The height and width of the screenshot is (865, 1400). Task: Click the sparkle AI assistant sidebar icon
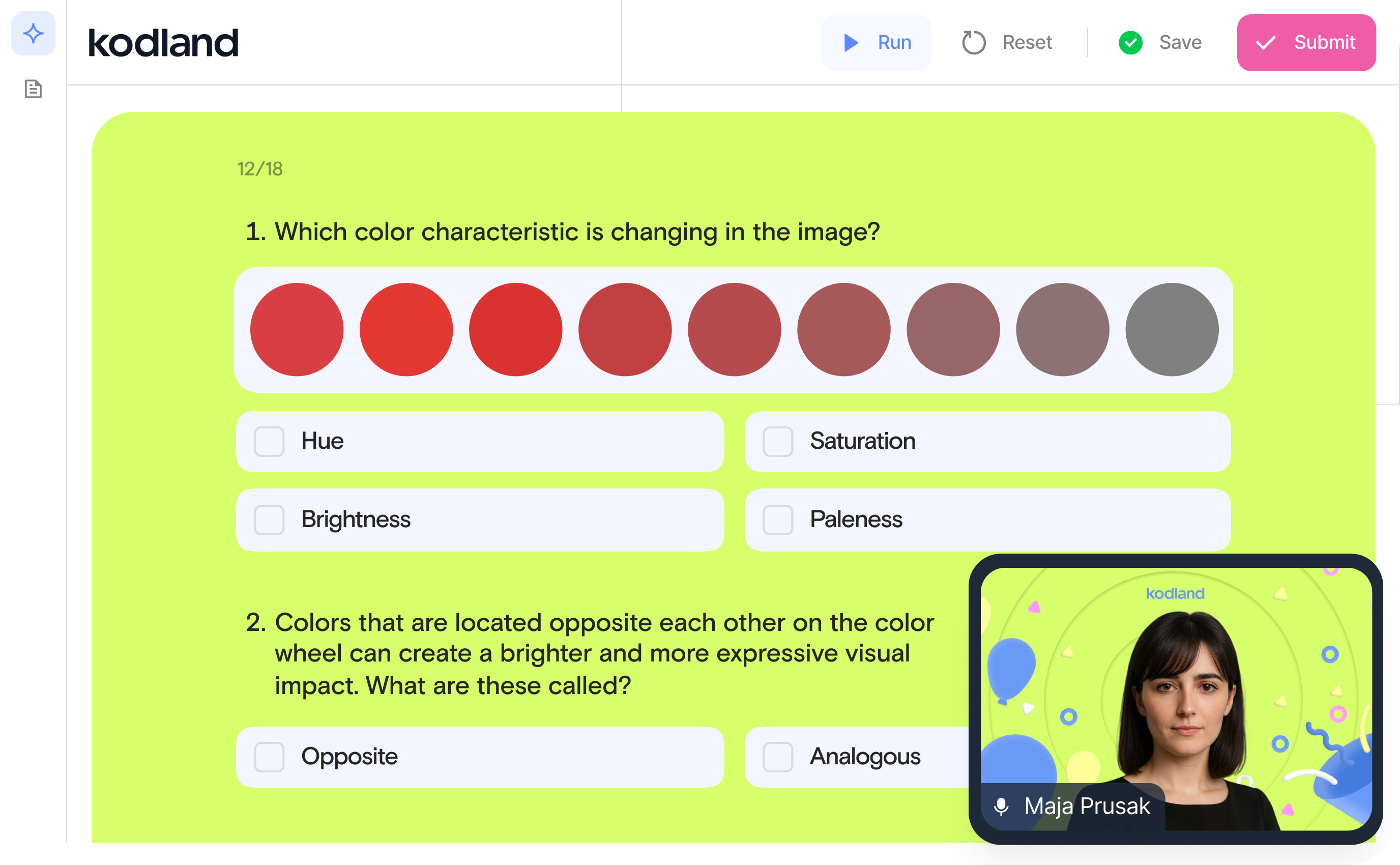pos(33,34)
